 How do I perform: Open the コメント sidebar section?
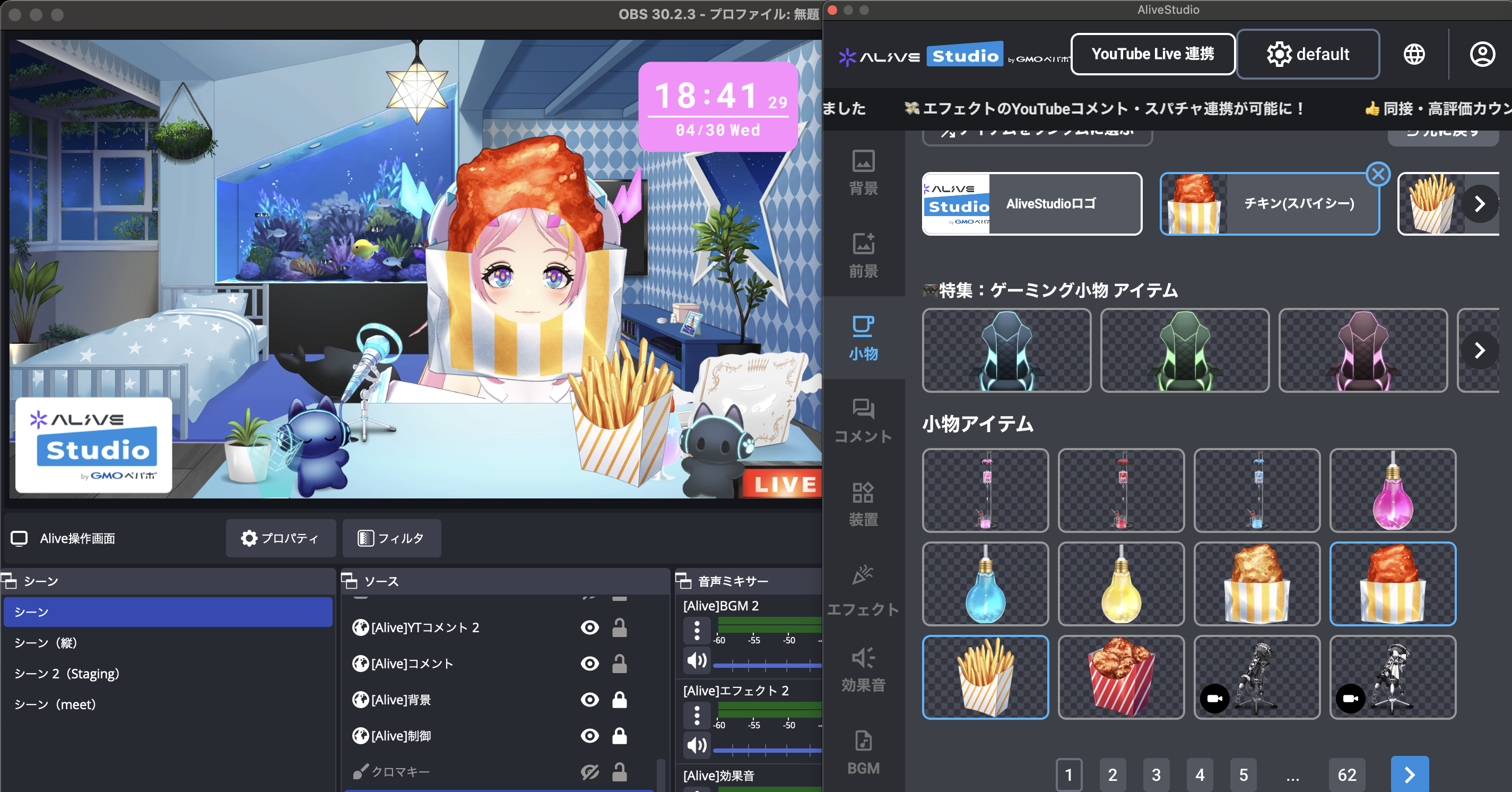click(x=863, y=420)
